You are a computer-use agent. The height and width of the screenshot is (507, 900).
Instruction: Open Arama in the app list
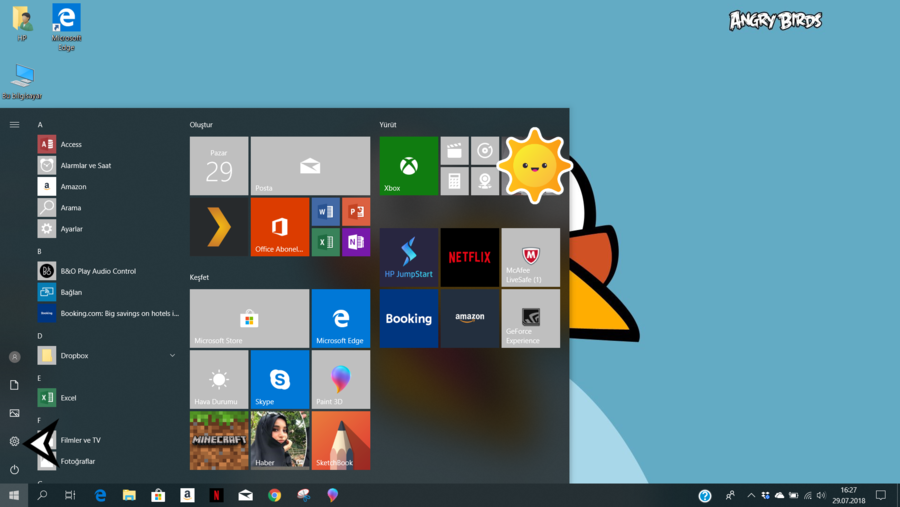pyautogui.click(x=108, y=207)
